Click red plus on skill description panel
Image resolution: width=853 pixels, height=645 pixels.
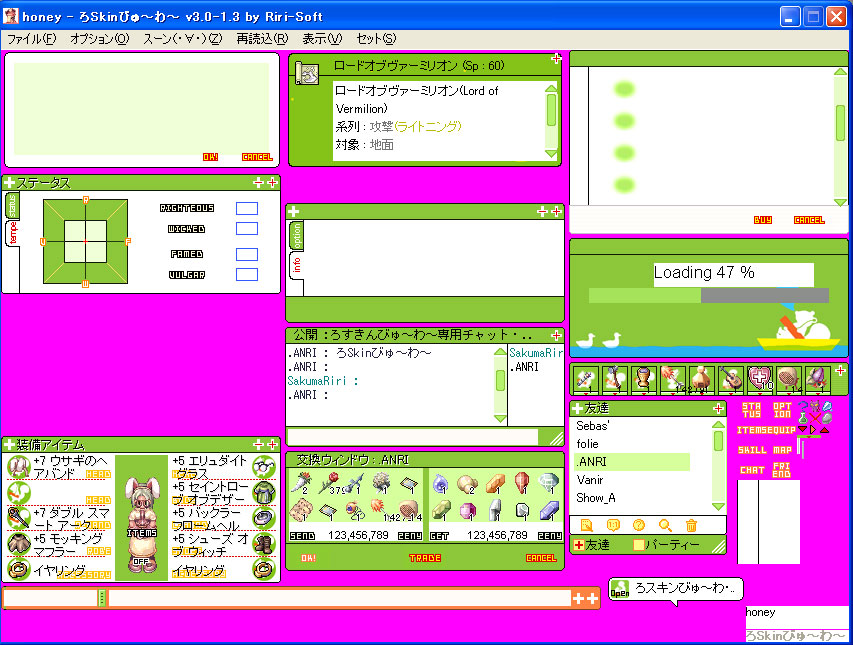tap(556, 58)
